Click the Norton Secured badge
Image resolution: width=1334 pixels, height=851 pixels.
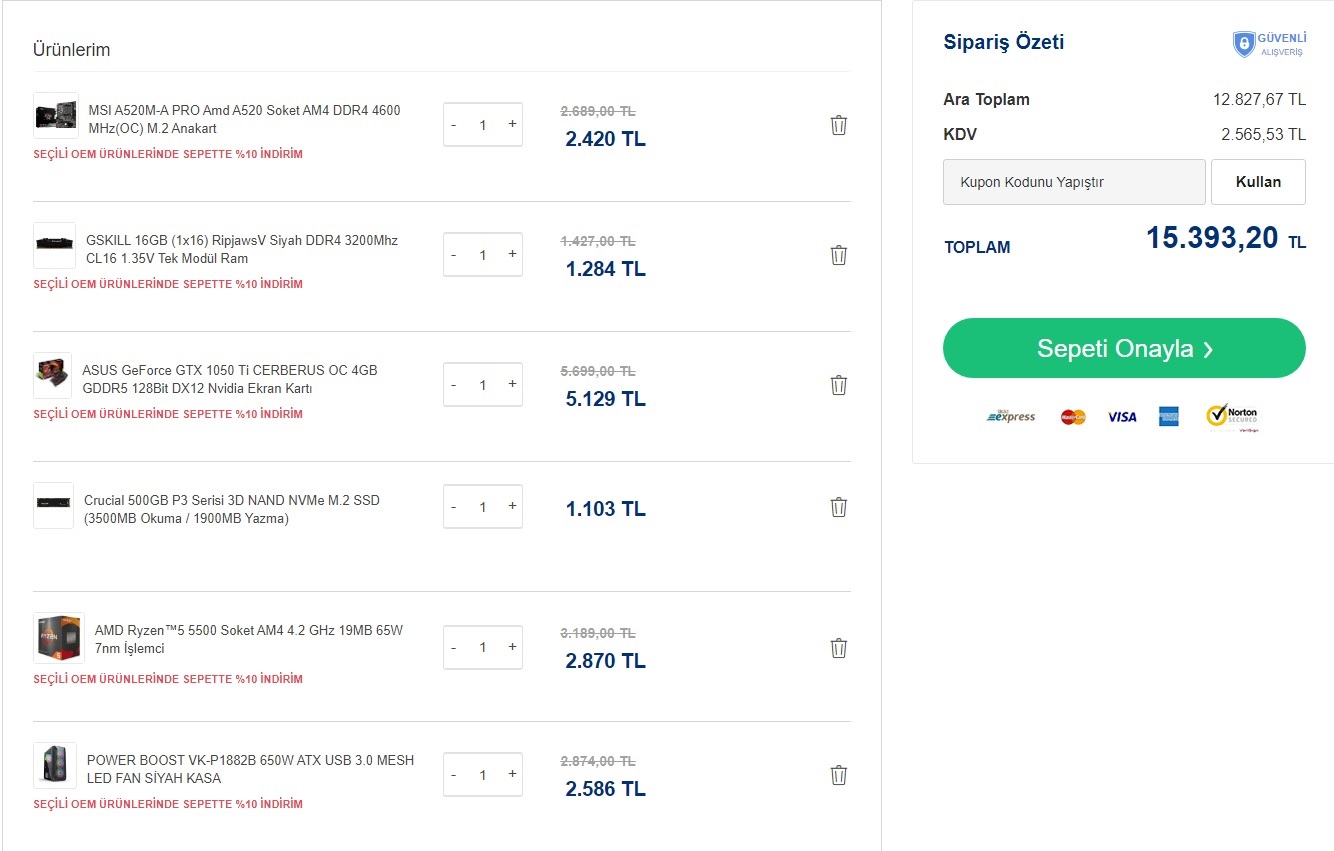point(1232,417)
